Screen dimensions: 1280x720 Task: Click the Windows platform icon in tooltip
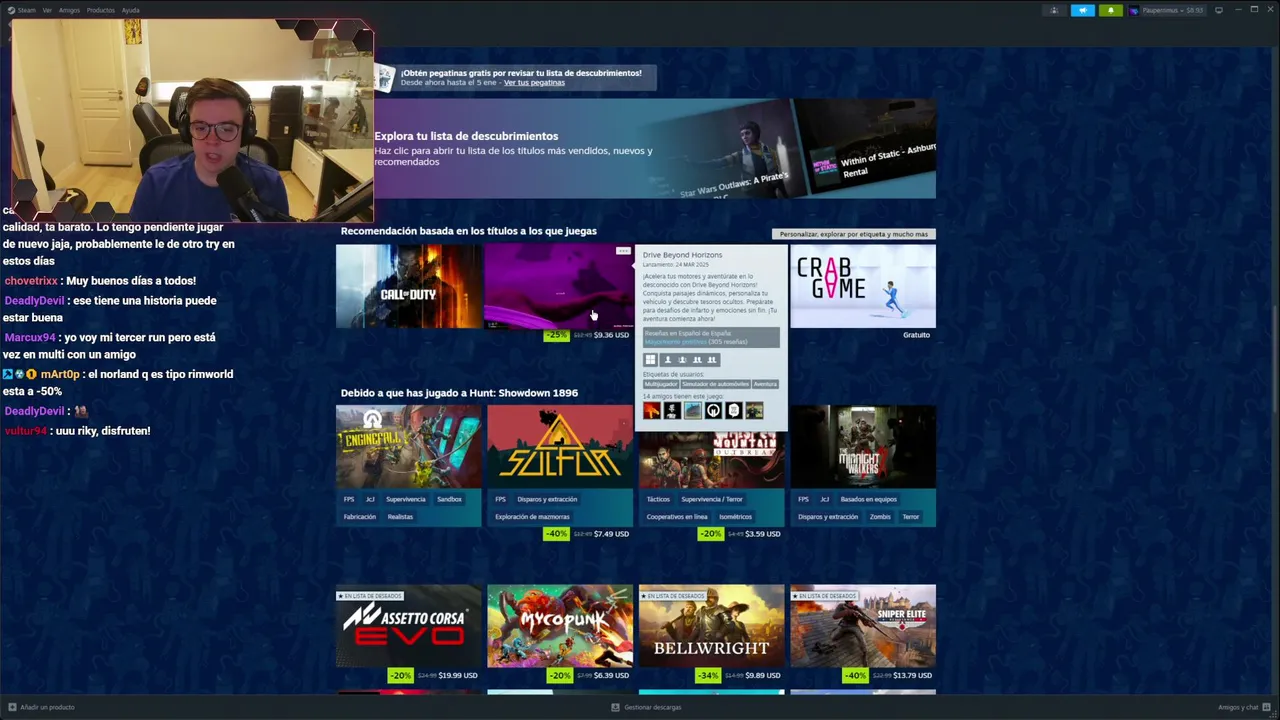[x=650, y=360]
